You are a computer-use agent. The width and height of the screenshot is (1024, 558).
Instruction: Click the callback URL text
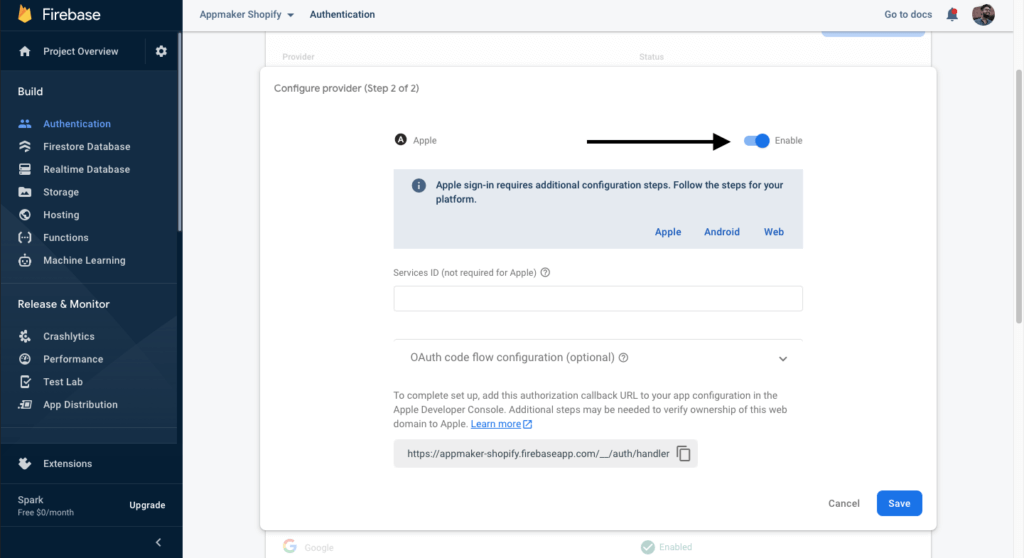tap(538, 453)
